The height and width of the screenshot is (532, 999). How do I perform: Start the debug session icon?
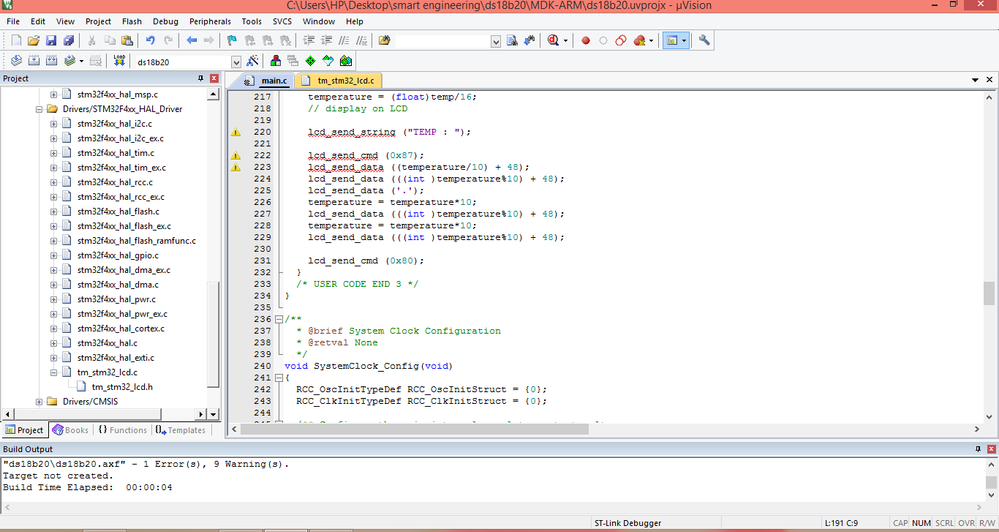[x=553, y=40]
